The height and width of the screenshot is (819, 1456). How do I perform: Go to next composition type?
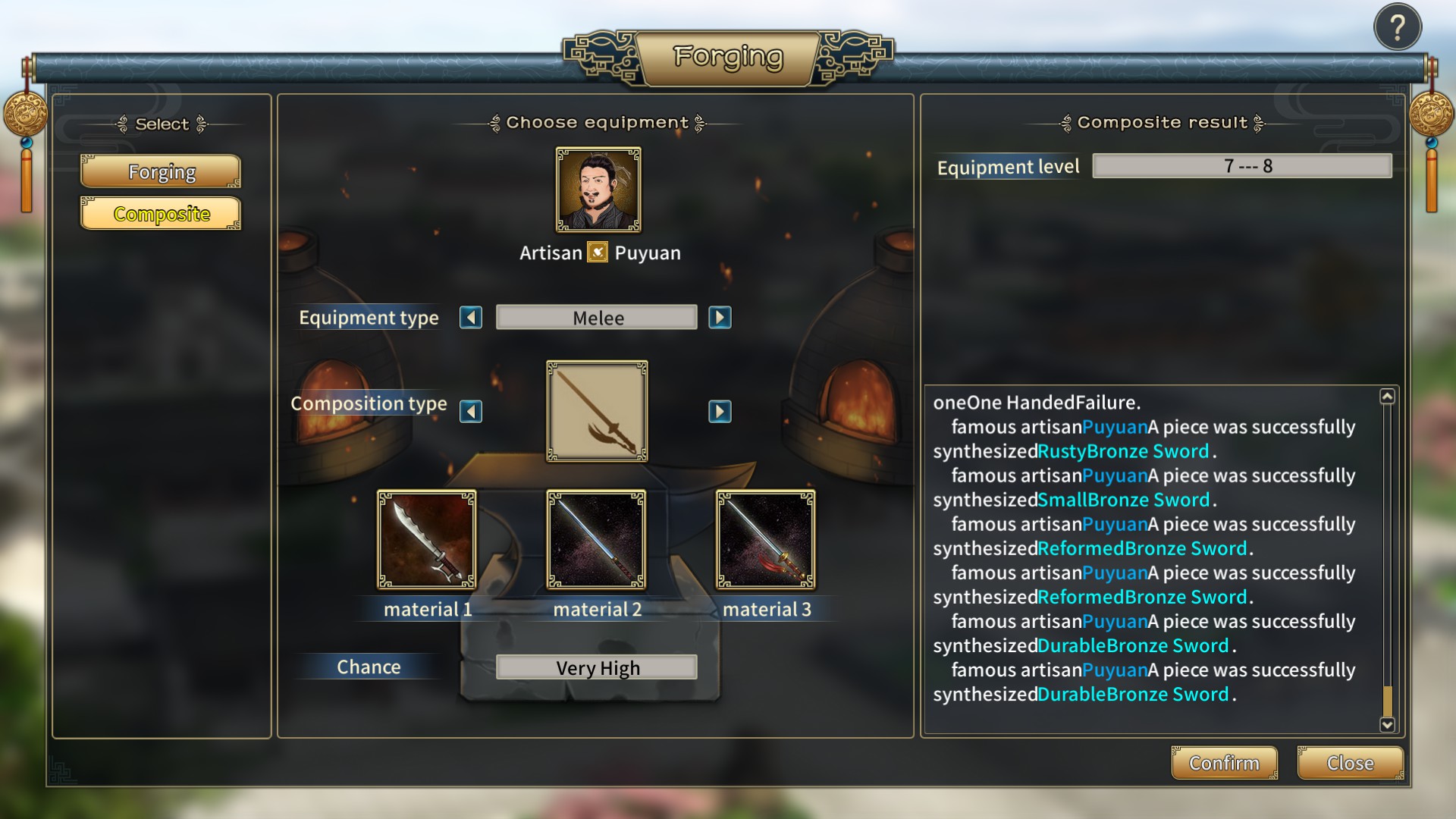pos(720,412)
